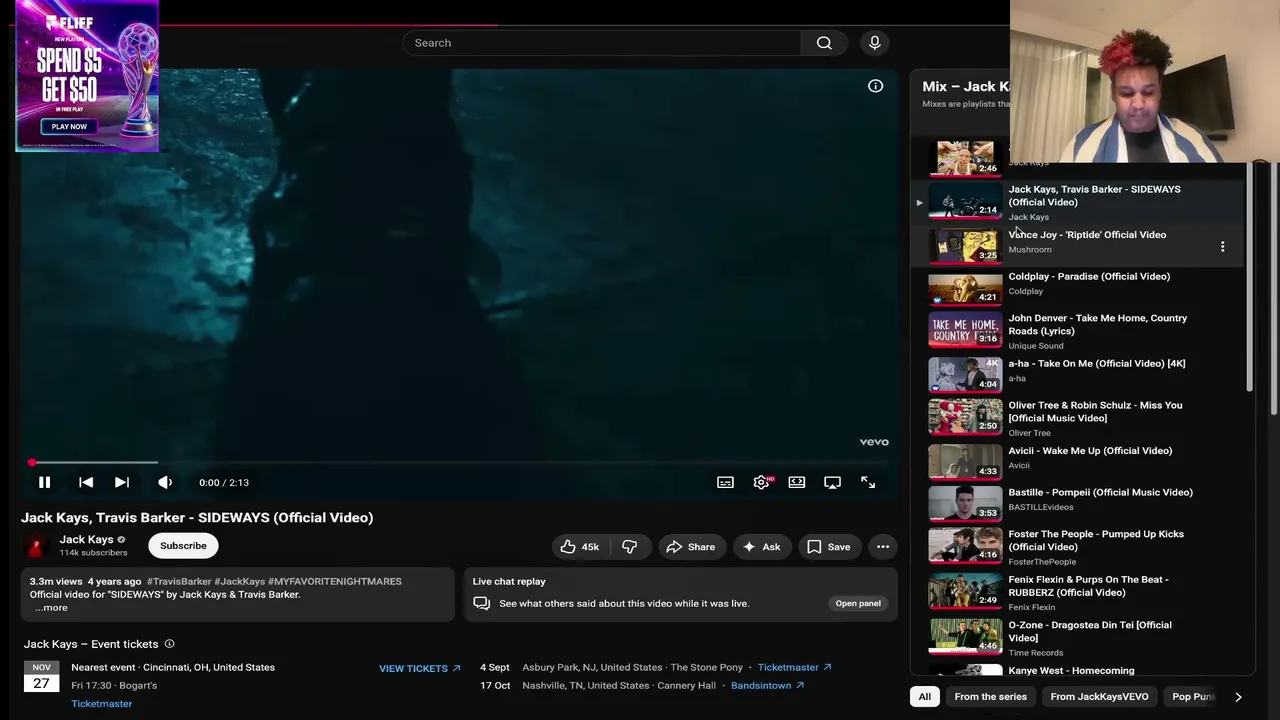1280x720 pixels.
Task: Open Jack Kays channel name below the video
Action: (x=86, y=539)
